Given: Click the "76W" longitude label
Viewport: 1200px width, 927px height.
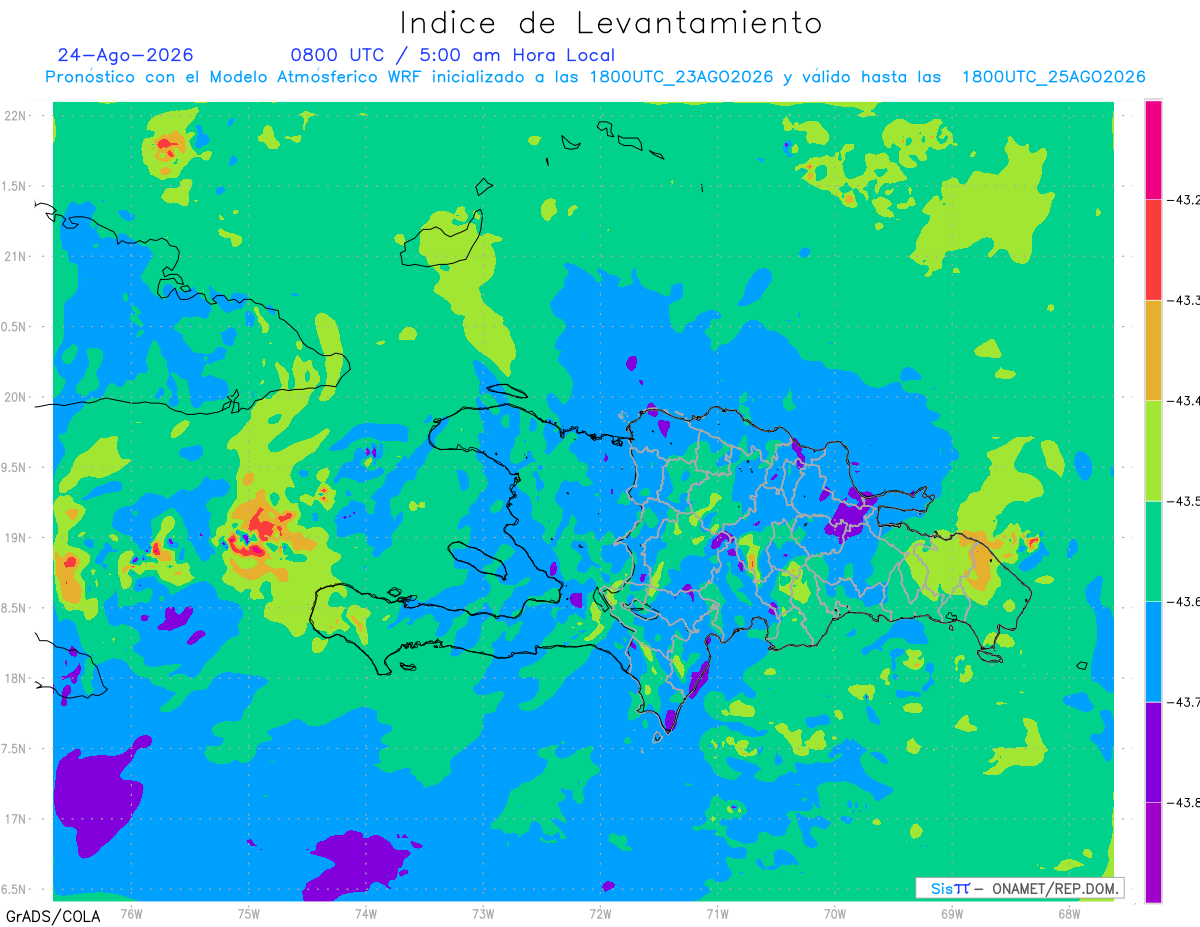Looking at the screenshot, I should (x=131, y=912).
